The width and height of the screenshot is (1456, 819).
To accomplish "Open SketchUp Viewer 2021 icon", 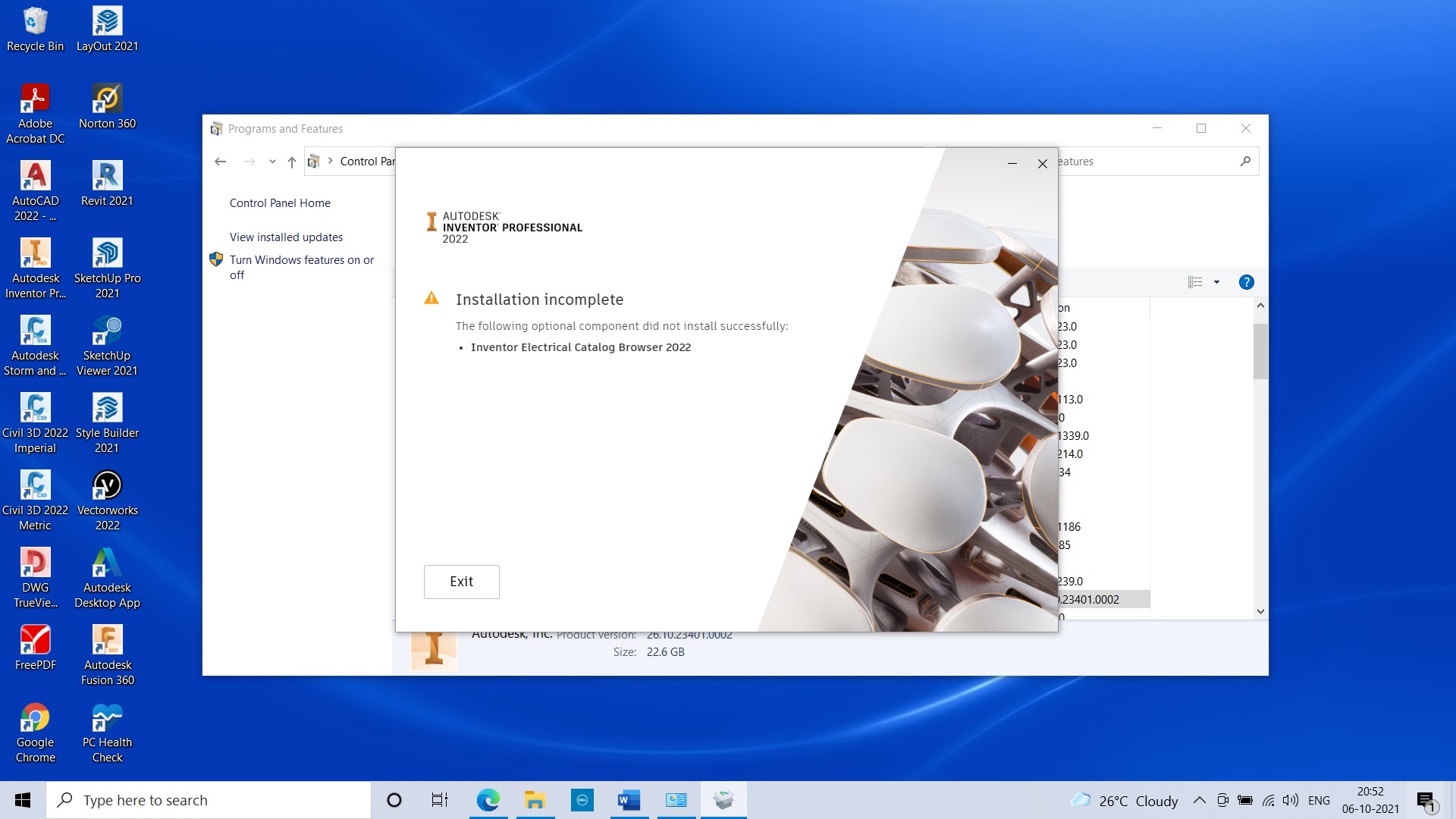I will coord(107,347).
